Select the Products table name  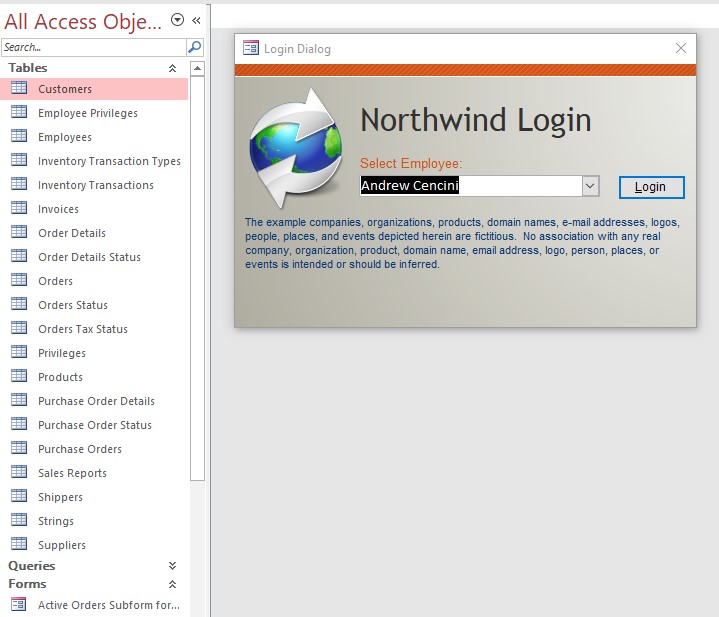click(x=61, y=377)
